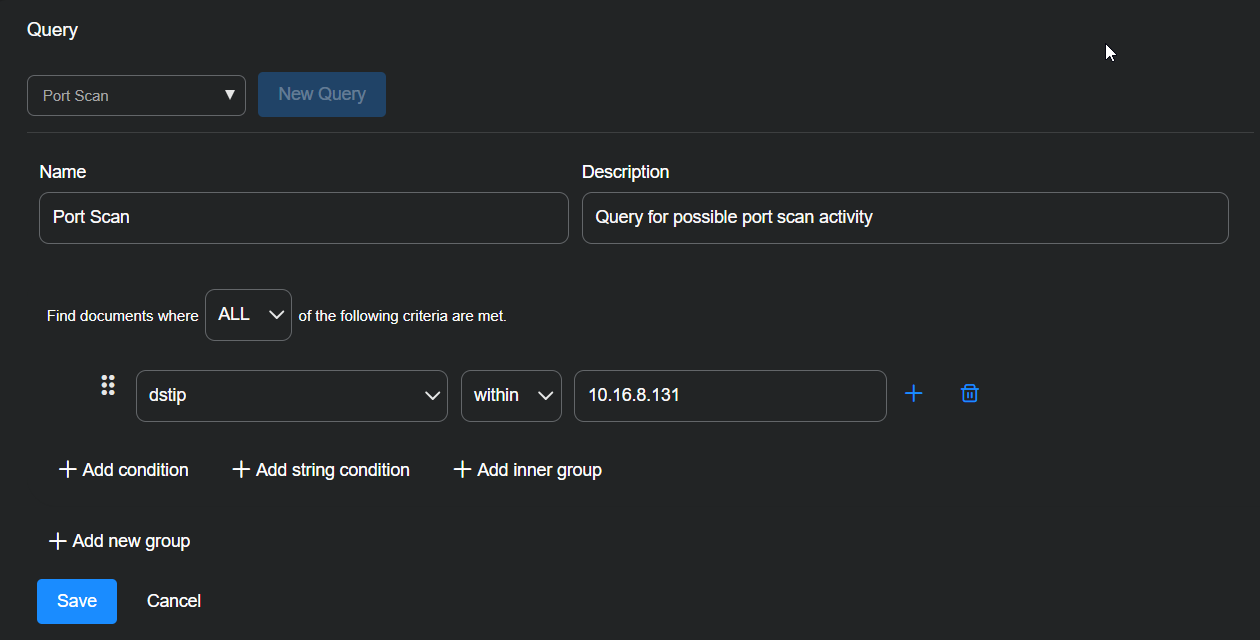Open the within operator dropdown
This screenshot has width=1260, height=640.
pyautogui.click(x=511, y=396)
